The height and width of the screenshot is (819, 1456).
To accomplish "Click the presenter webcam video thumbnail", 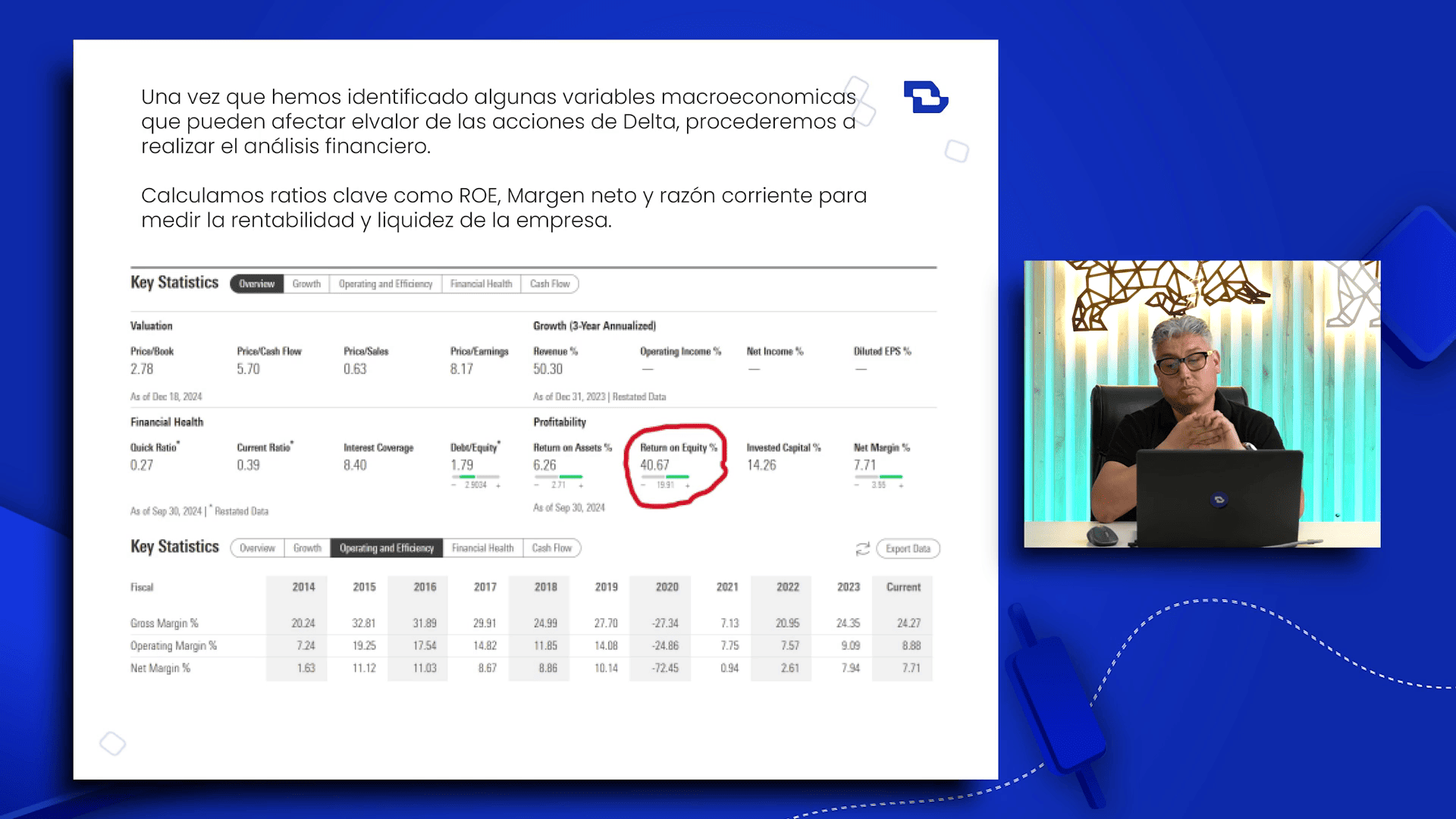I will [1202, 403].
